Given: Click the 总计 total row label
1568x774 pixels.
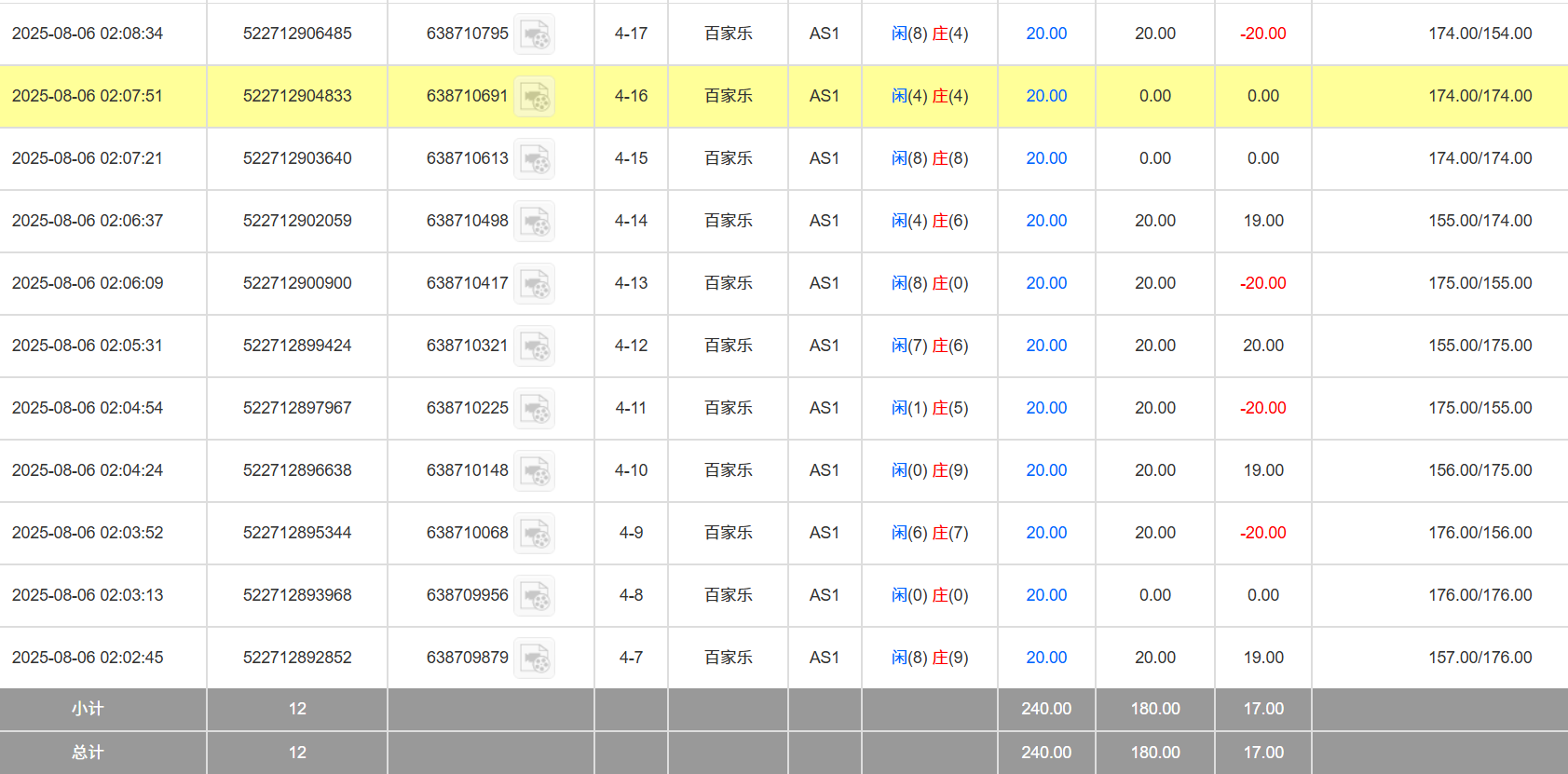Looking at the screenshot, I should click(x=88, y=753).
